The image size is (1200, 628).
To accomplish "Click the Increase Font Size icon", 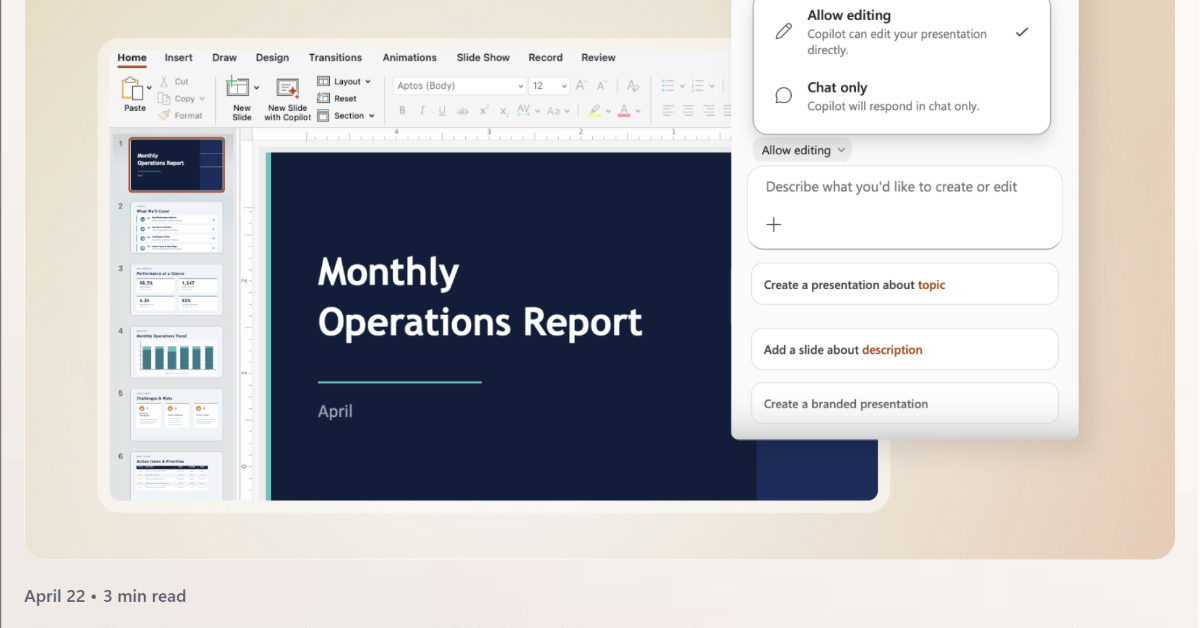I will 582,86.
